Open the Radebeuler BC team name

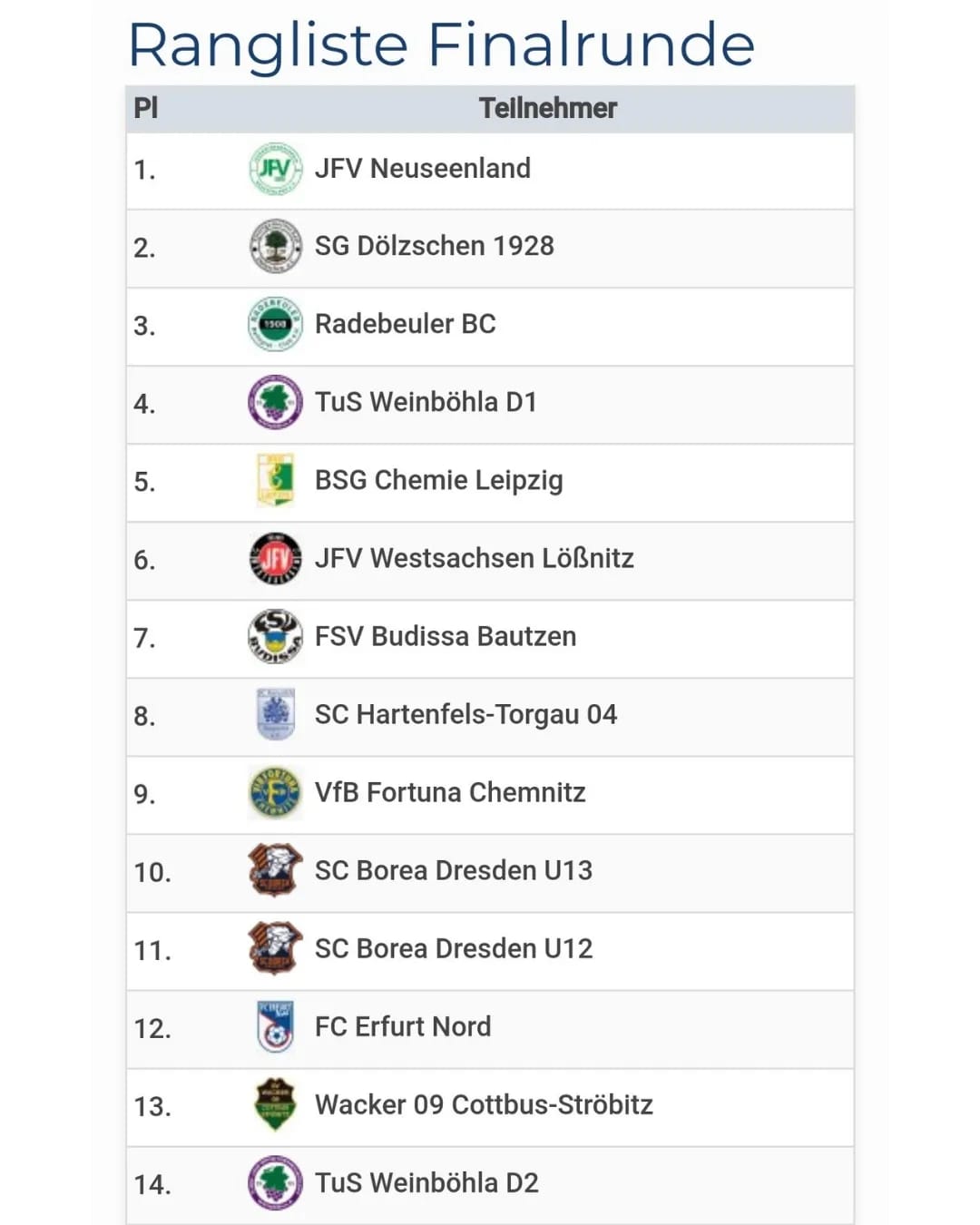pyautogui.click(x=406, y=325)
